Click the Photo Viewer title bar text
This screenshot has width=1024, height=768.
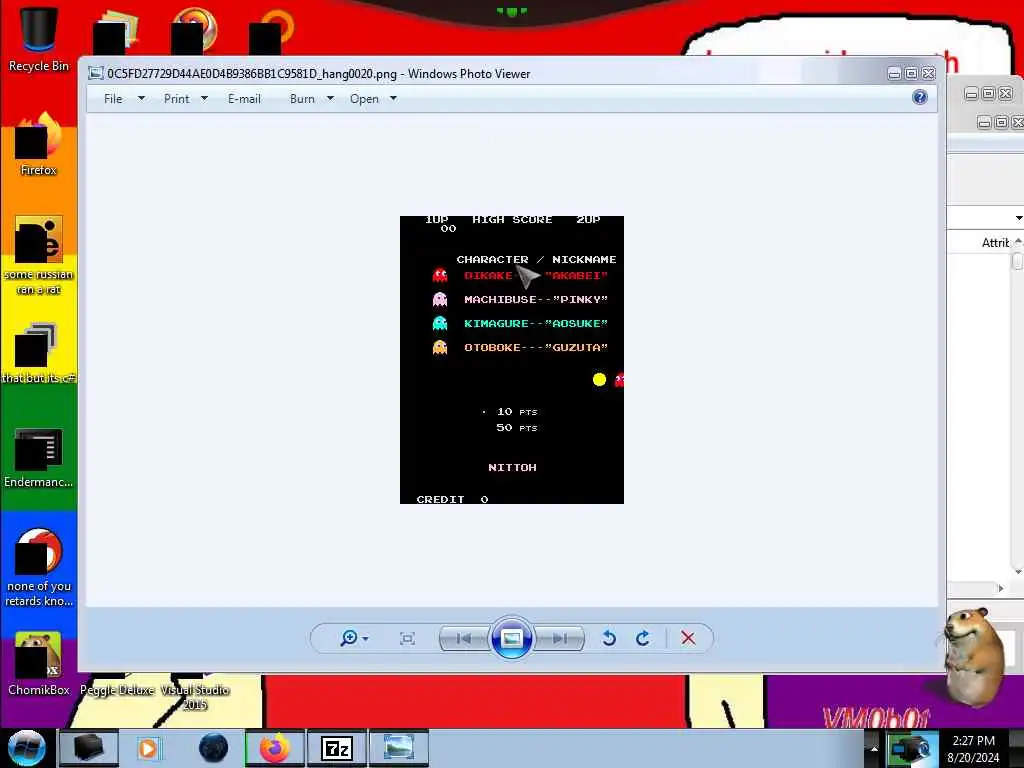[319, 74]
